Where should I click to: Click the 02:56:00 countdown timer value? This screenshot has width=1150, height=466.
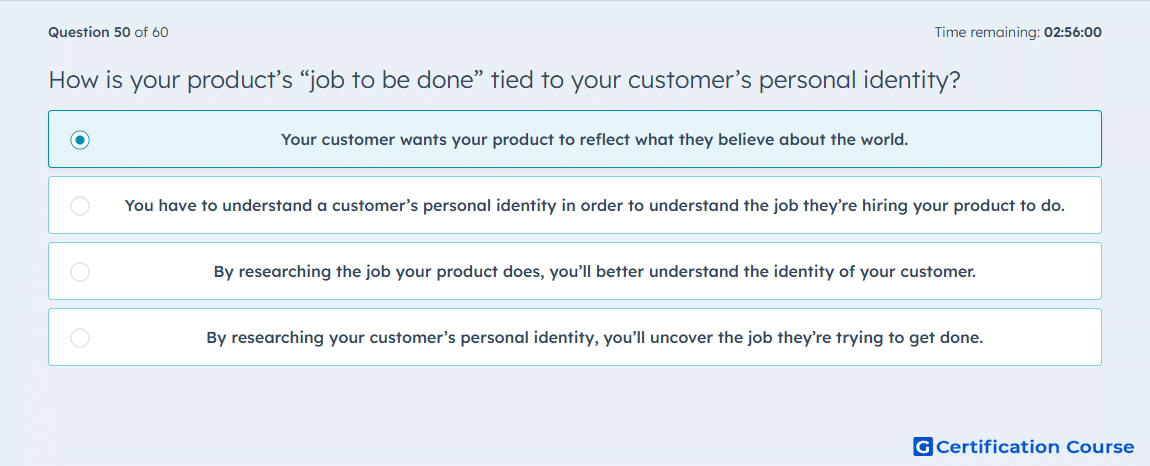(1073, 32)
